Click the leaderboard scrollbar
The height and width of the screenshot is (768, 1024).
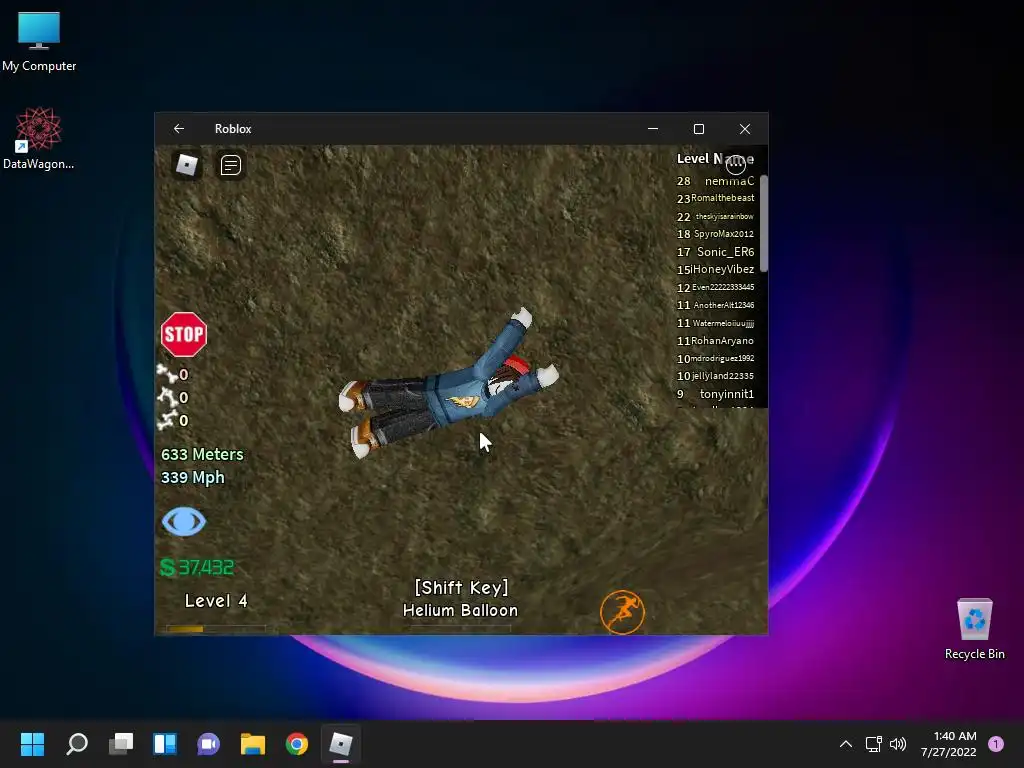point(763,223)
